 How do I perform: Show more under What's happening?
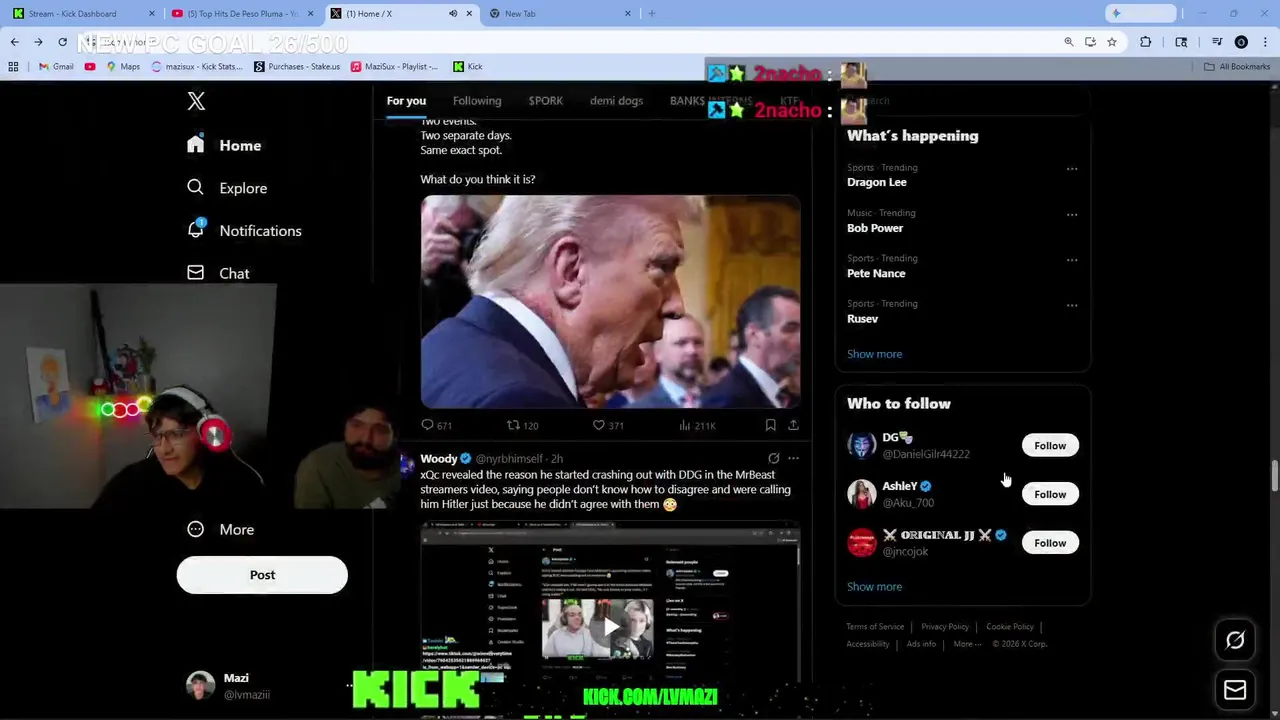tap(874, 354)
